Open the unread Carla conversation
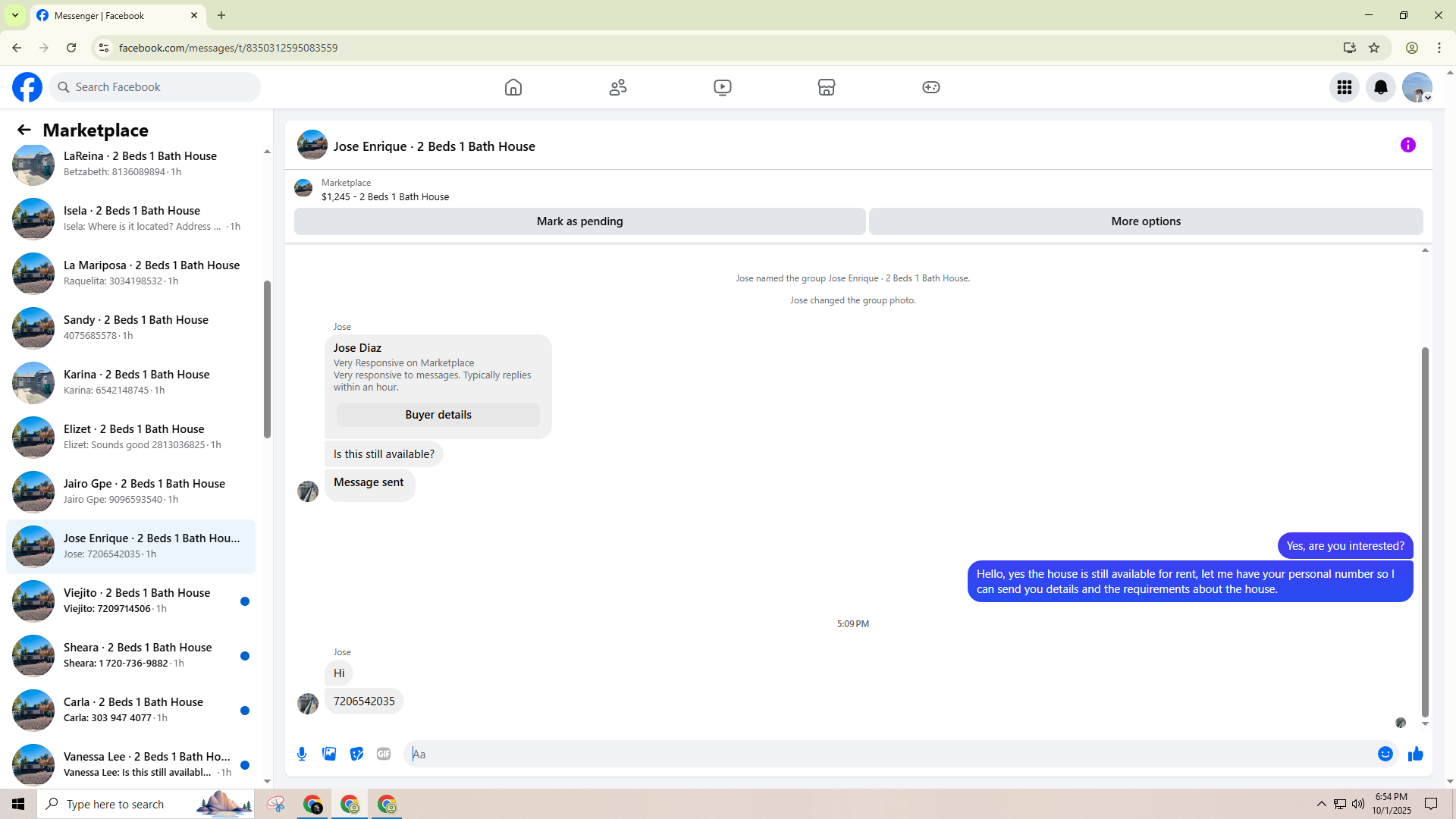Viewport: 1456px width, 819px height. [x=130, y=710]
